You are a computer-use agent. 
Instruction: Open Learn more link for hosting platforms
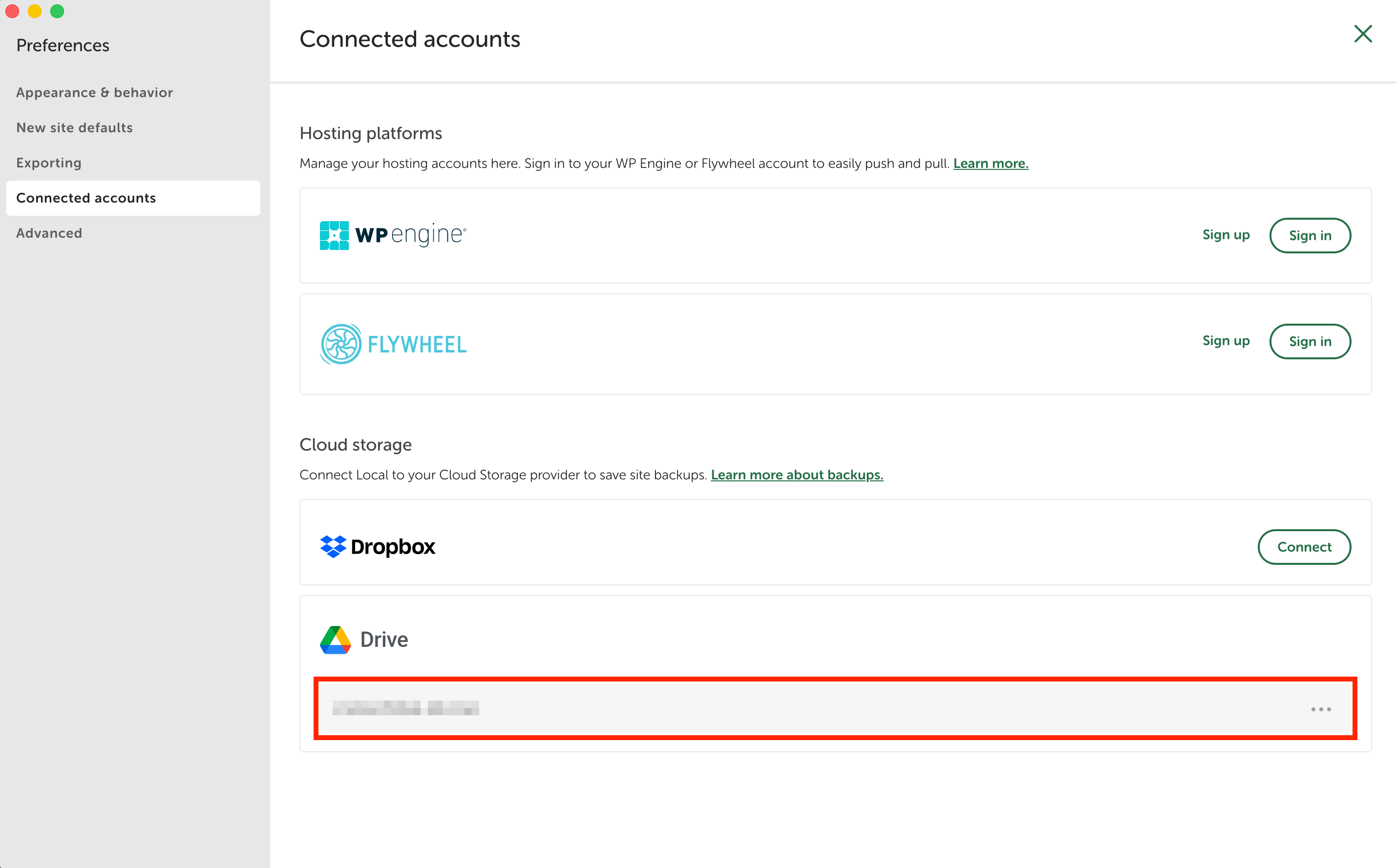coord(991,164)
